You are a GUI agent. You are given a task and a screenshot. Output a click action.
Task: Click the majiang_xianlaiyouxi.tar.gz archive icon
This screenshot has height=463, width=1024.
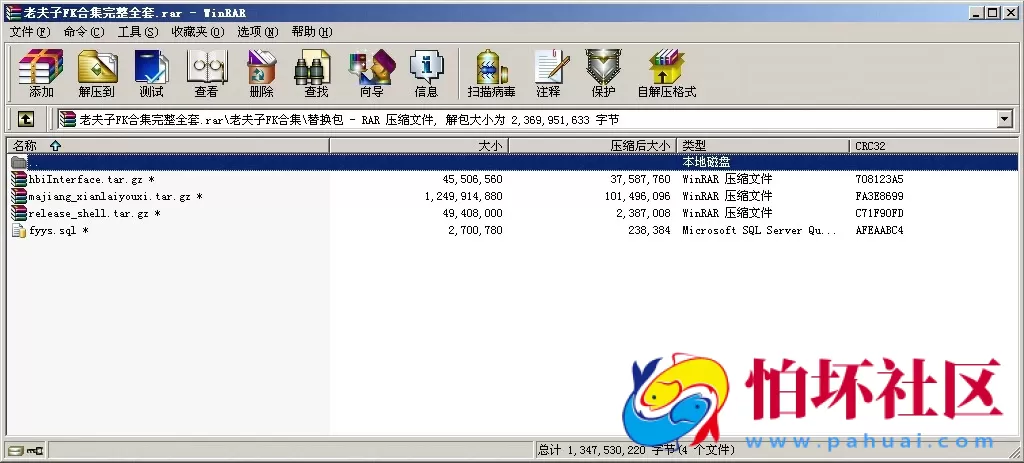point(19,196)
